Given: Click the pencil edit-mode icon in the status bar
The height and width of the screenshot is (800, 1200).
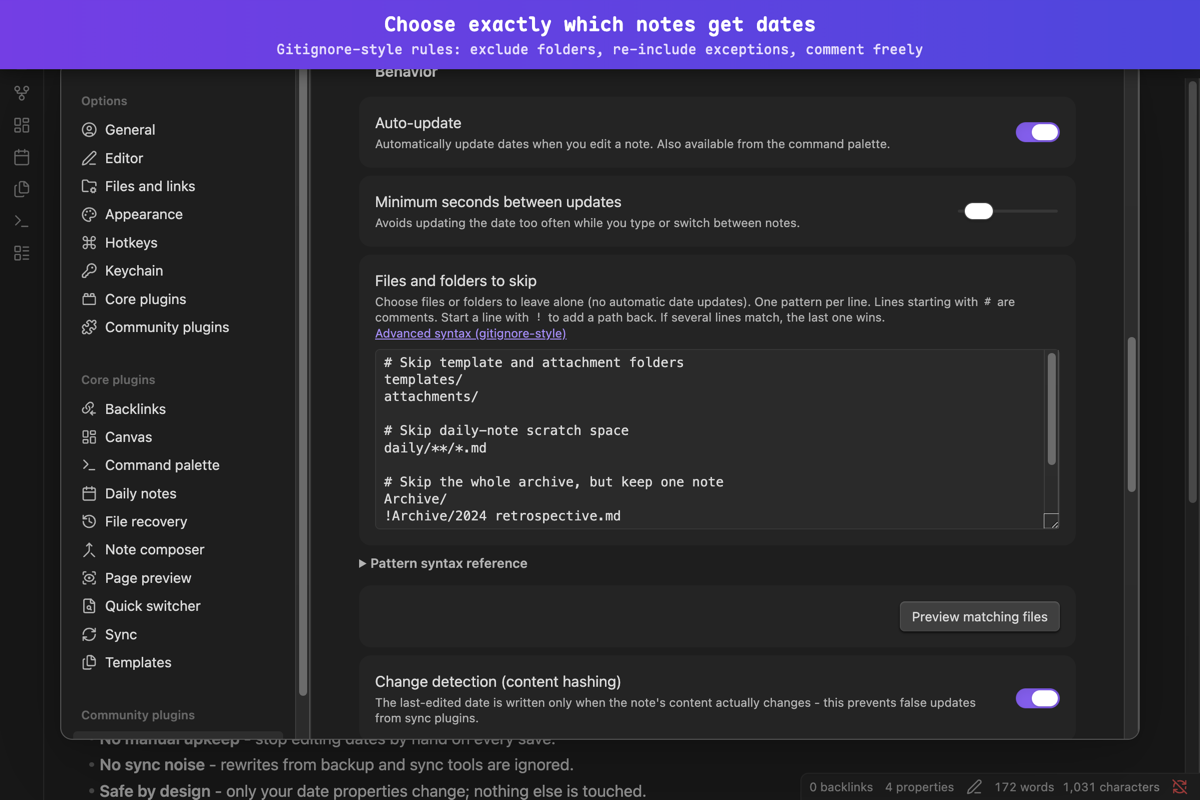Looking at the screenshot, I should (974, 787).
